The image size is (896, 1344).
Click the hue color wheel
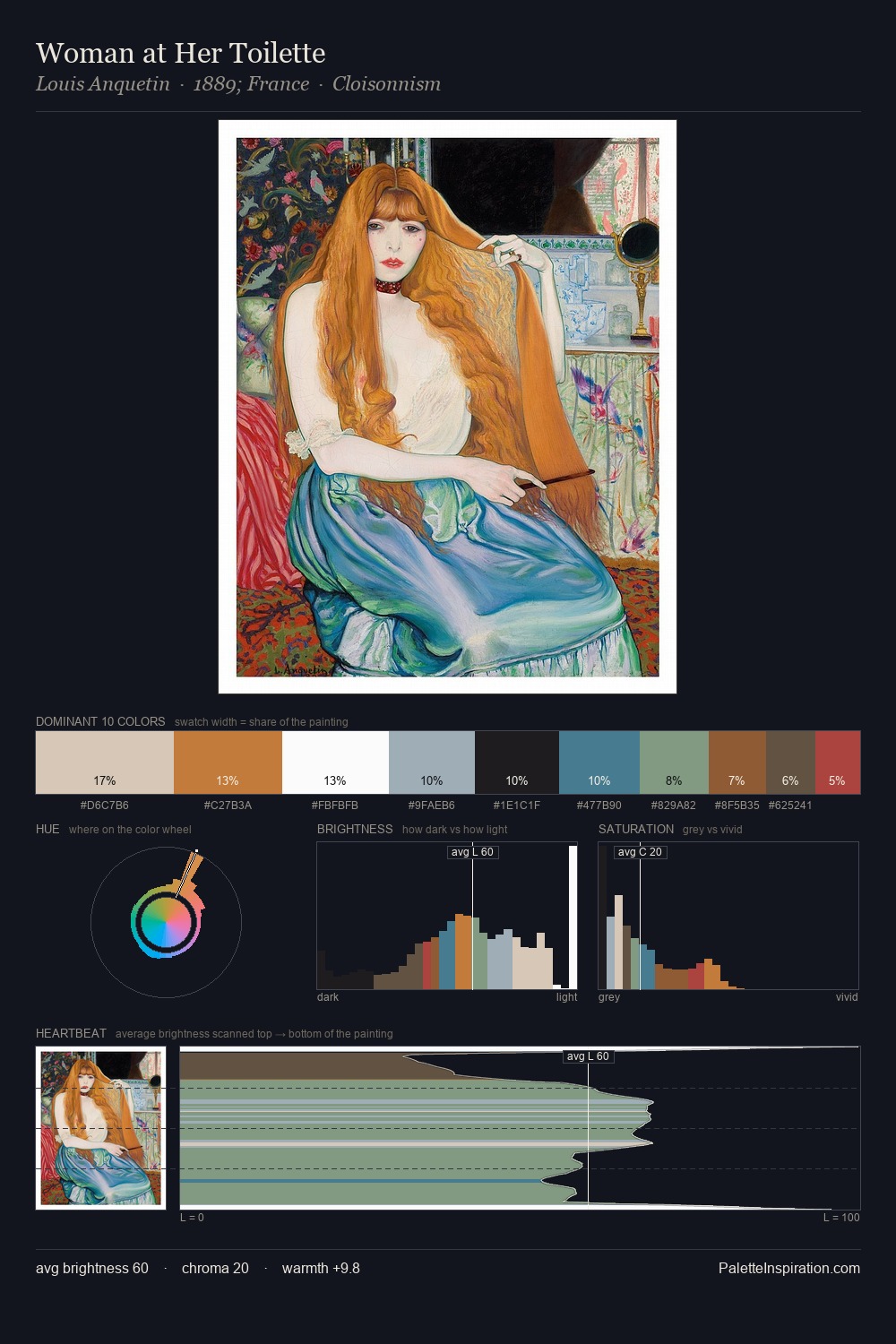click(x=166, y=922)
